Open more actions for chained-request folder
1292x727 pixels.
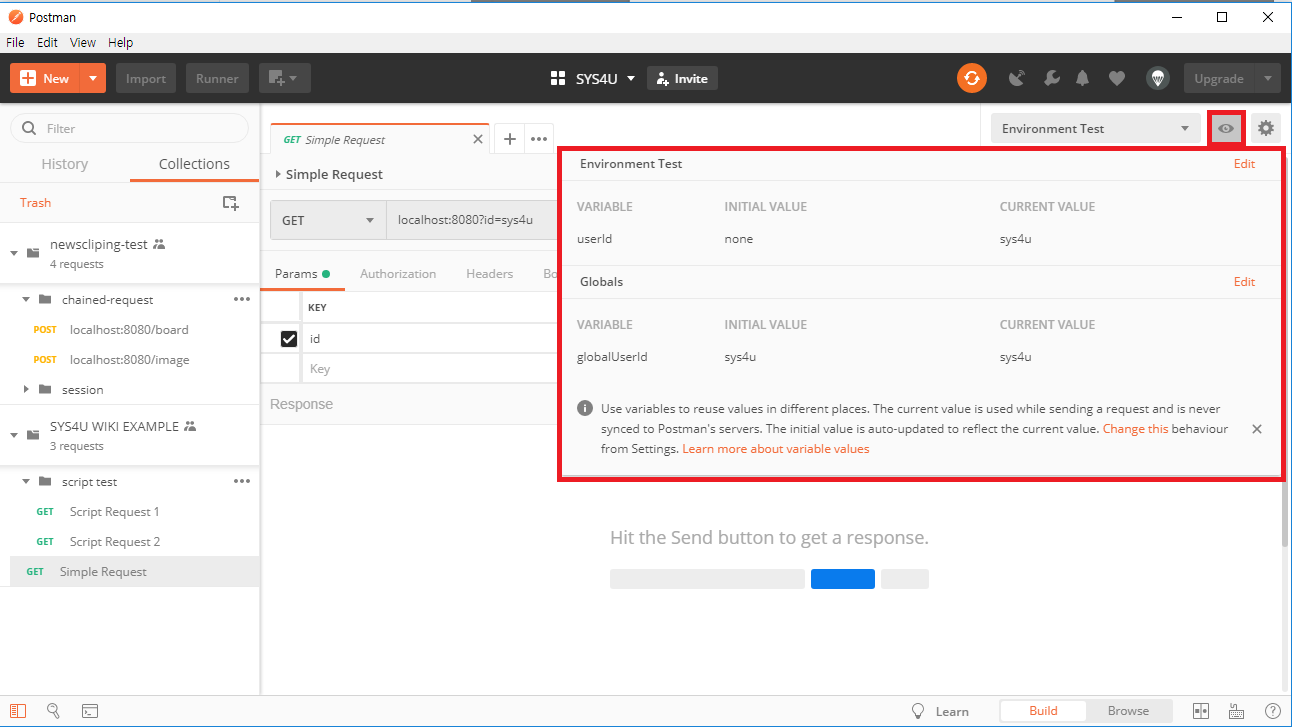click(x=242, y=299)
